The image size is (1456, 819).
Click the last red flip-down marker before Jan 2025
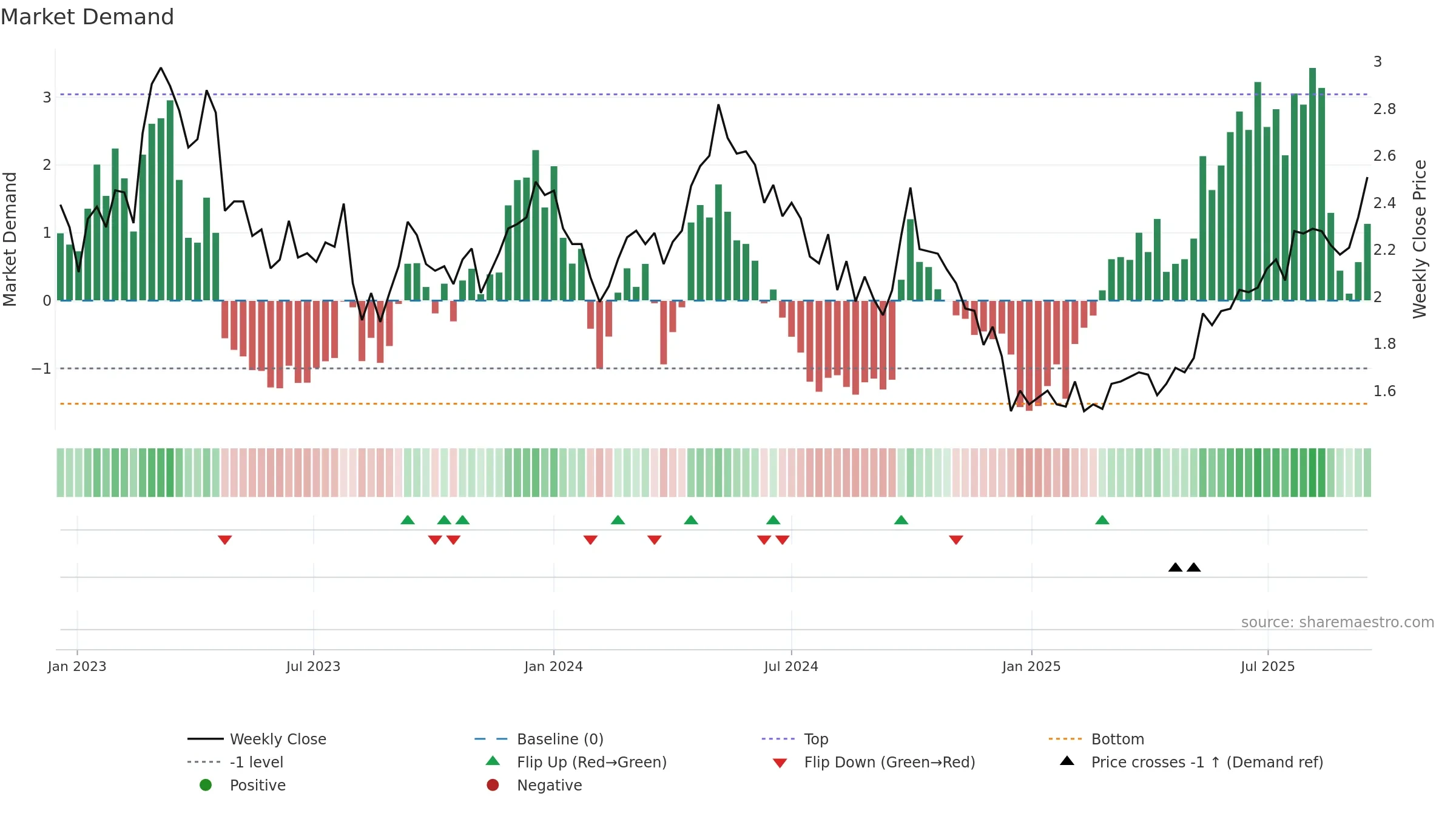(x=956, y=540)
